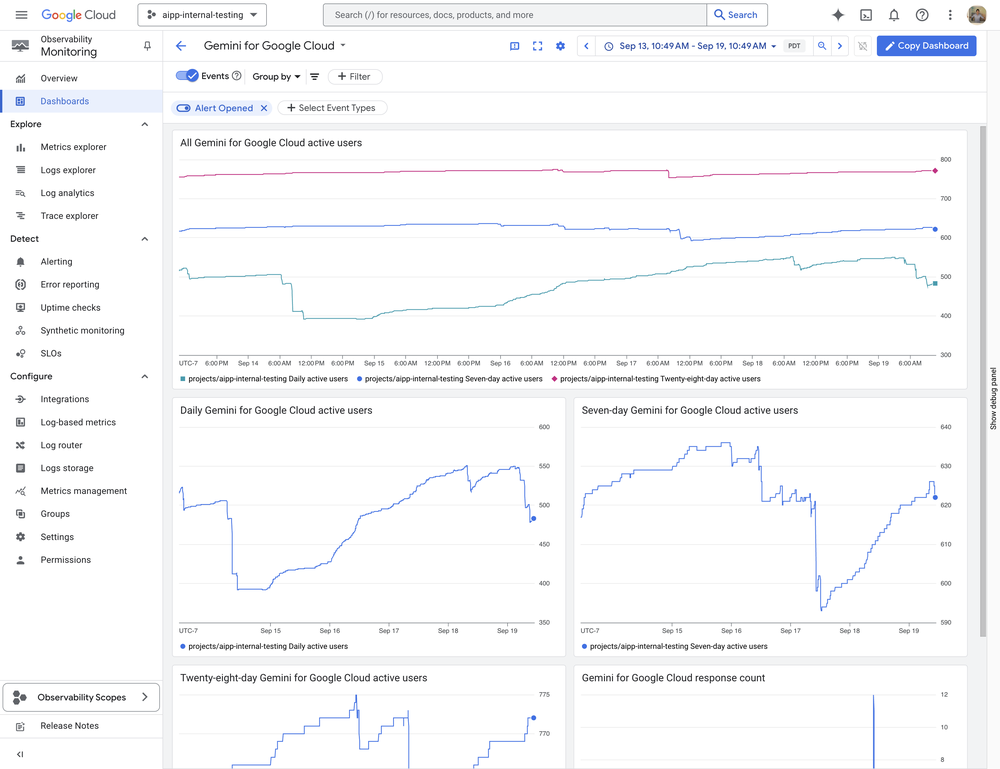Open Metrics explorer in sidebar

[73, 147]
